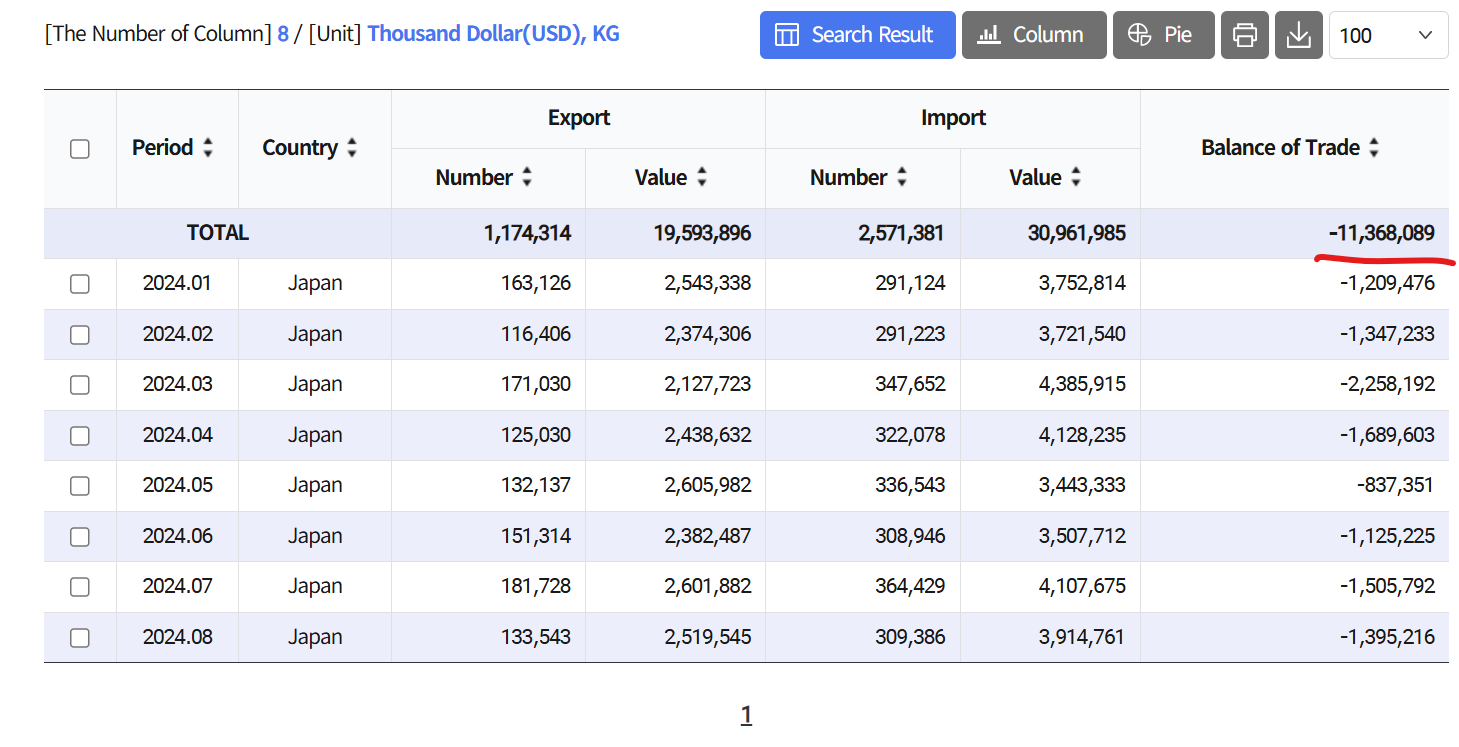Image resolution: width=1459 pixels, height=747 pixels.
Task: Click the Thousand Dollar(USD), KG unit link
Action: (493, 34)
